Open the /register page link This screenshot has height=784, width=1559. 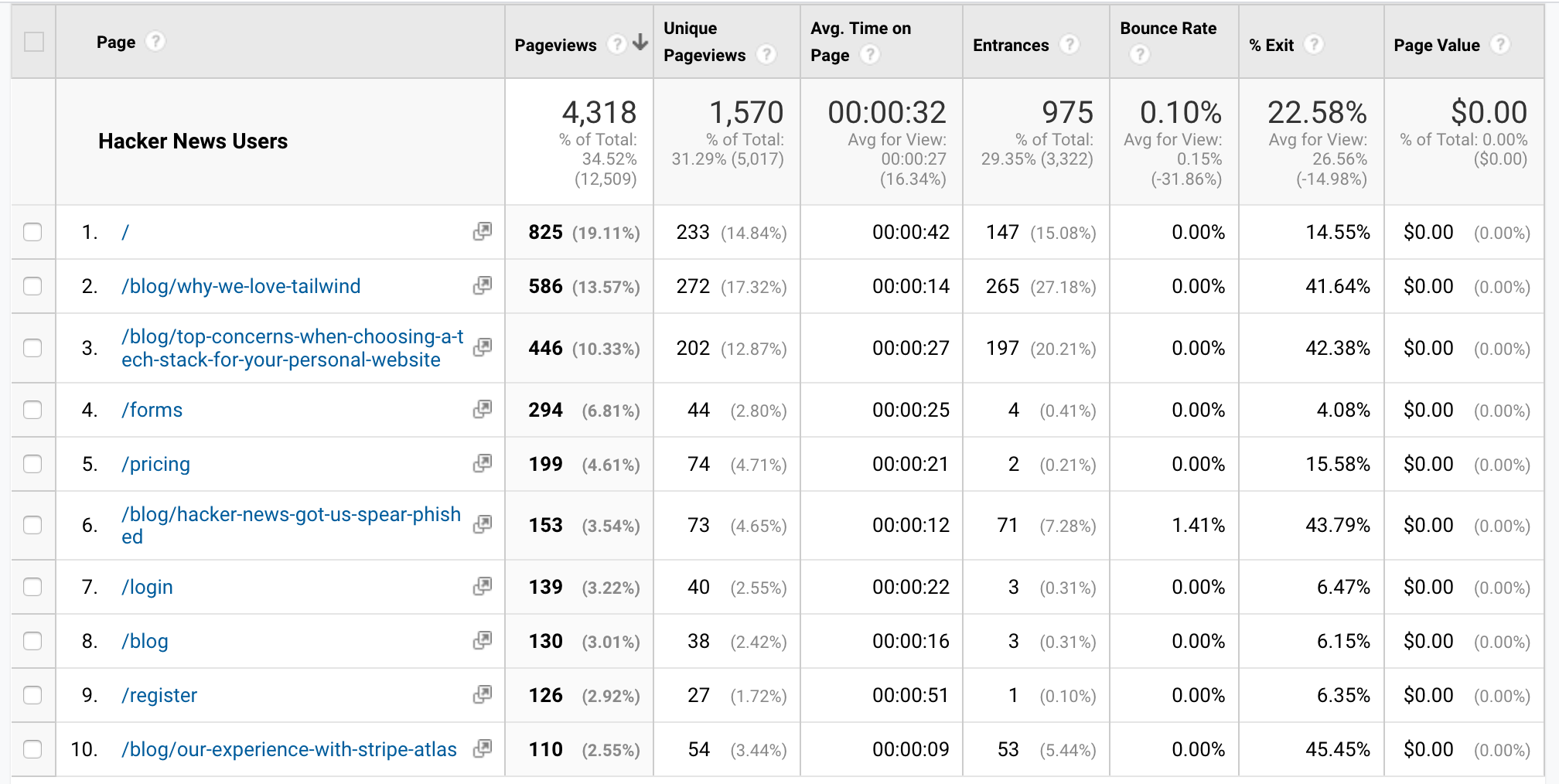[x=159, y=695]
